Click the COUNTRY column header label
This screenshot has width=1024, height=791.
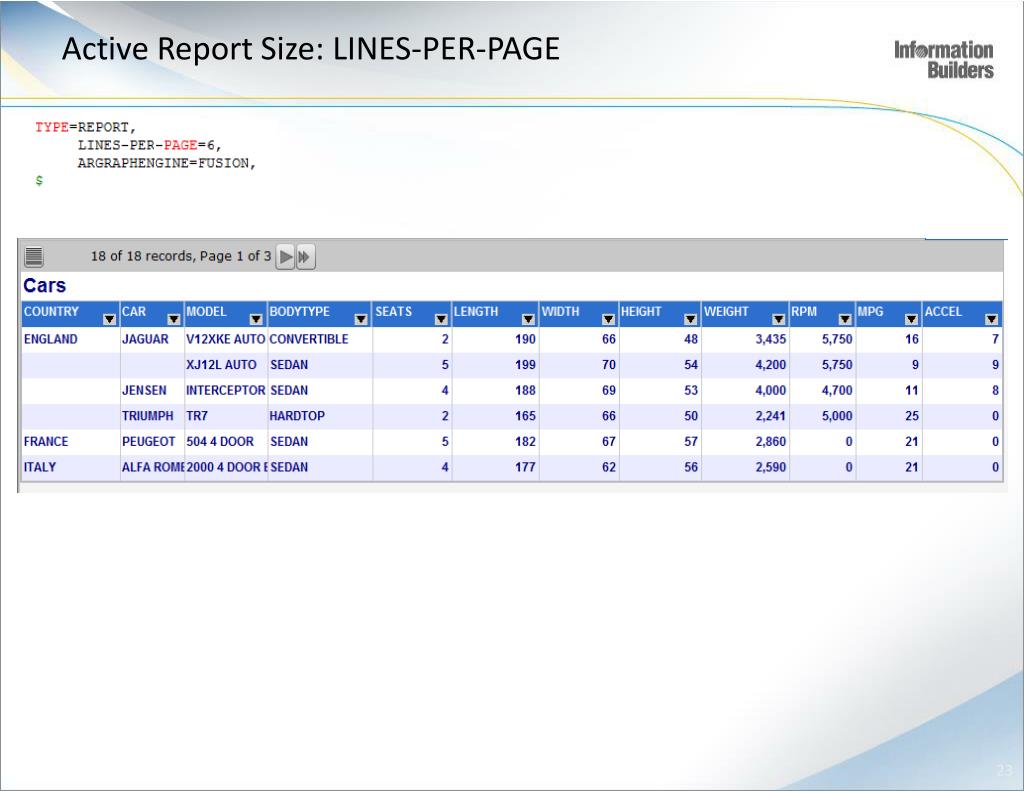pyautogui.click(x=51, y=312)
